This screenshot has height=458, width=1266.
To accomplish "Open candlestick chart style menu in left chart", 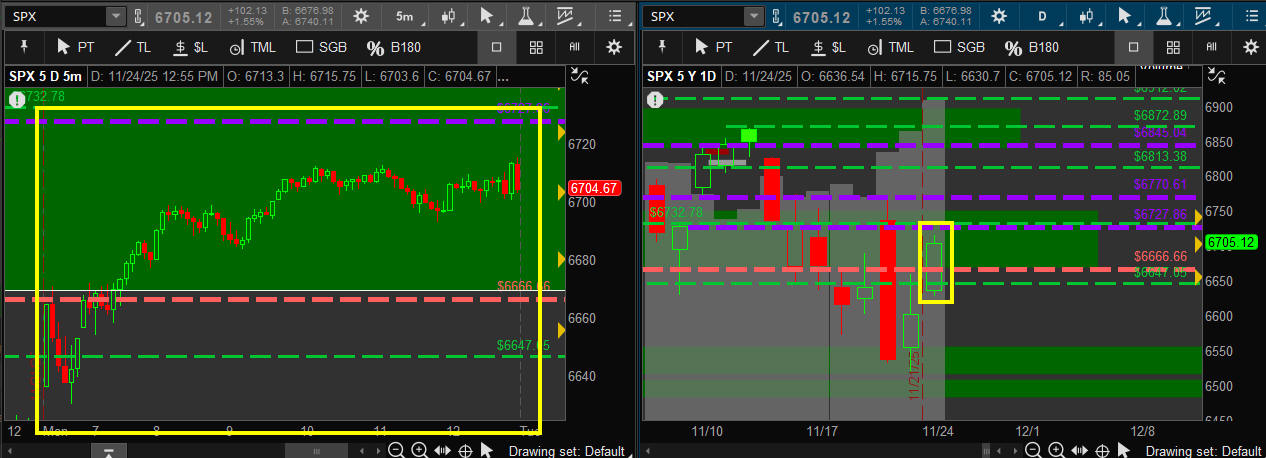I will (449, 16).
